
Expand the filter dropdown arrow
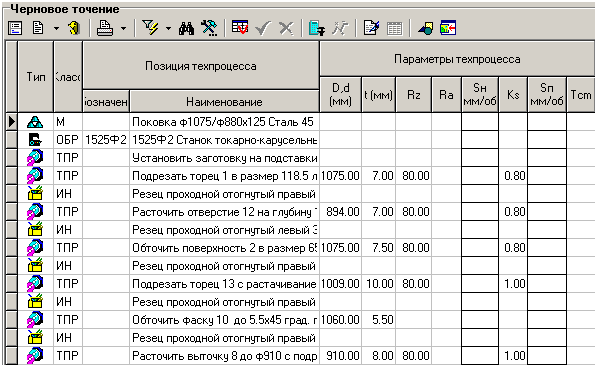coord(168,28)
